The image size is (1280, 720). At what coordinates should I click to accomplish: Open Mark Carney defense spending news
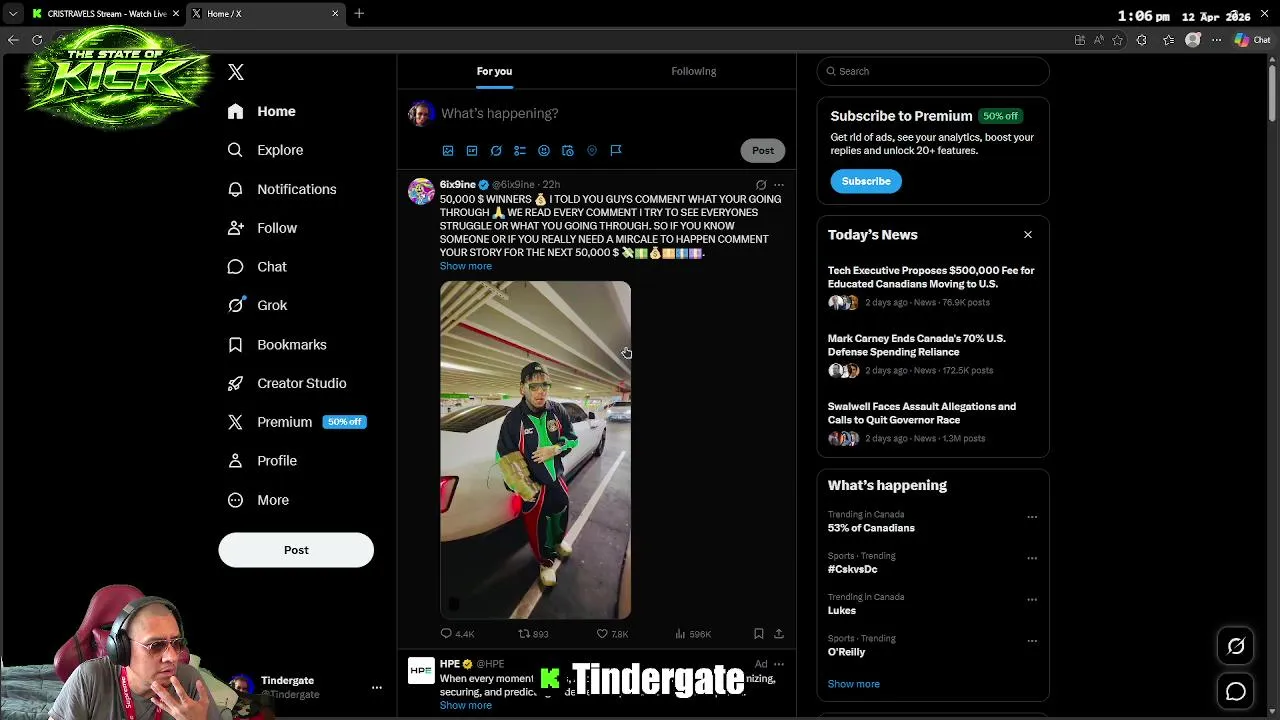[933, 355]
